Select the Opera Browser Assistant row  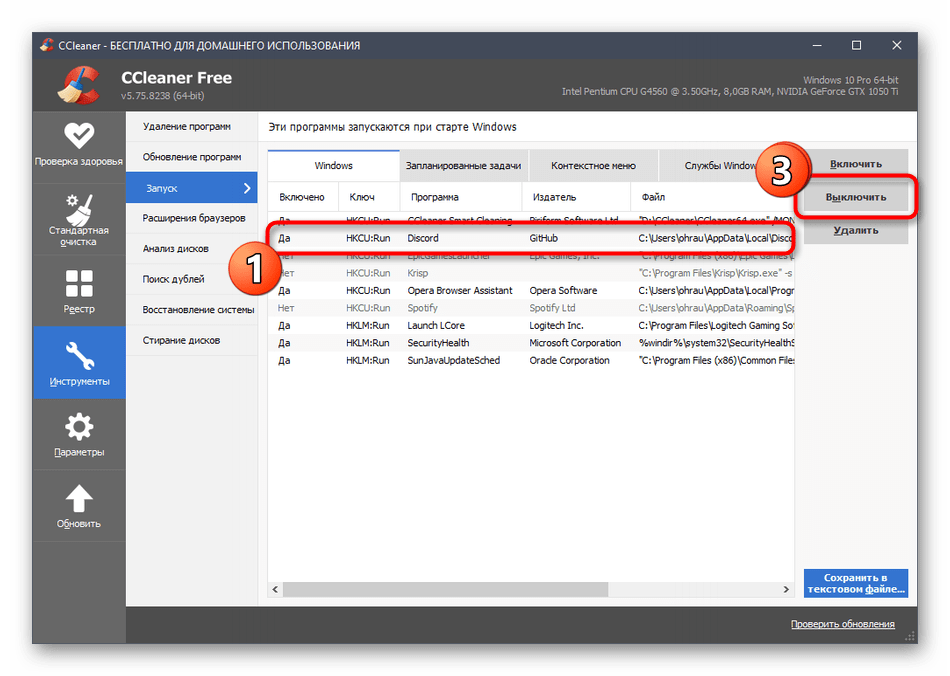coord(531,291)
